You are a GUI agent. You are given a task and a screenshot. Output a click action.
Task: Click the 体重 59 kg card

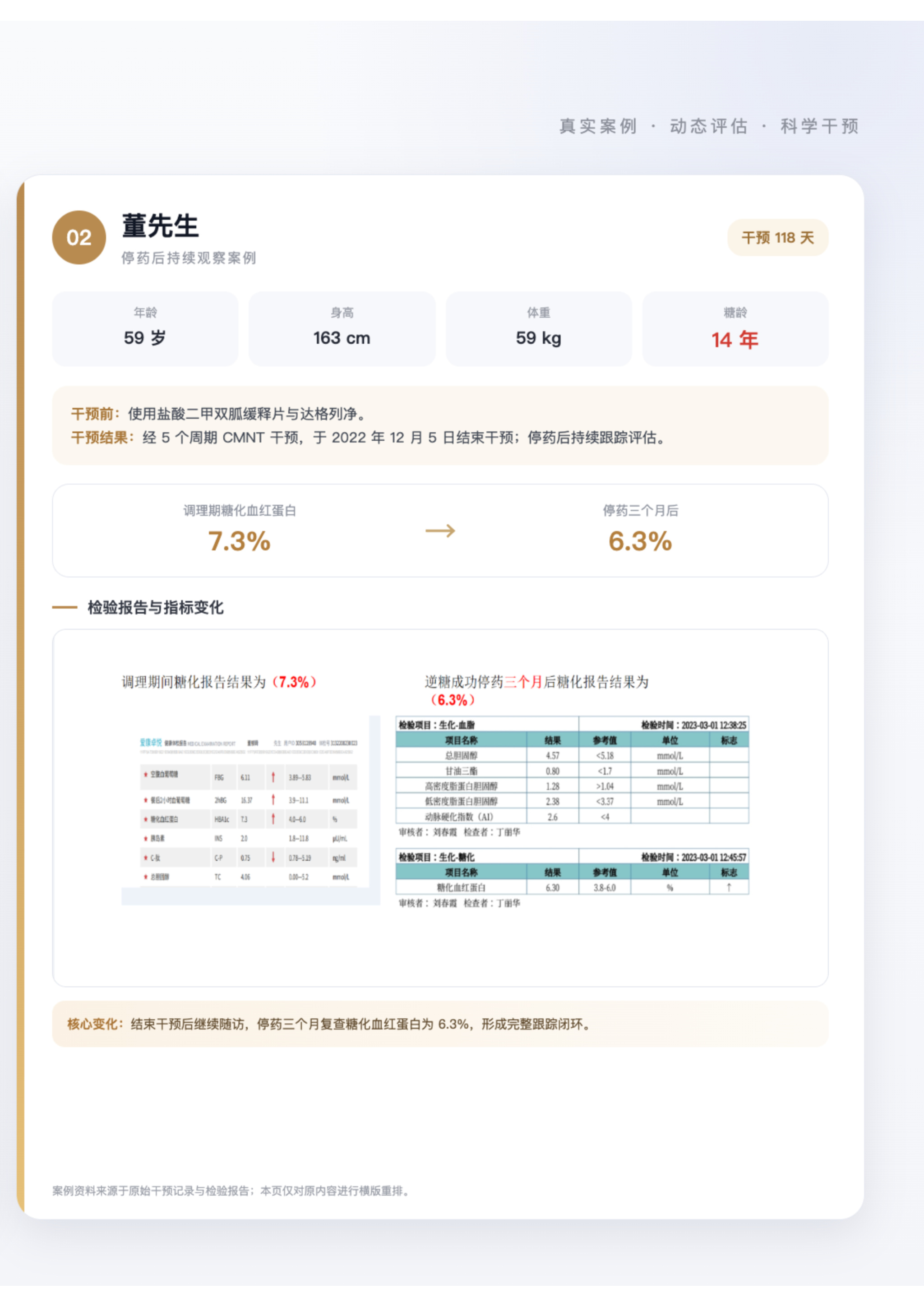pos(539,328)
